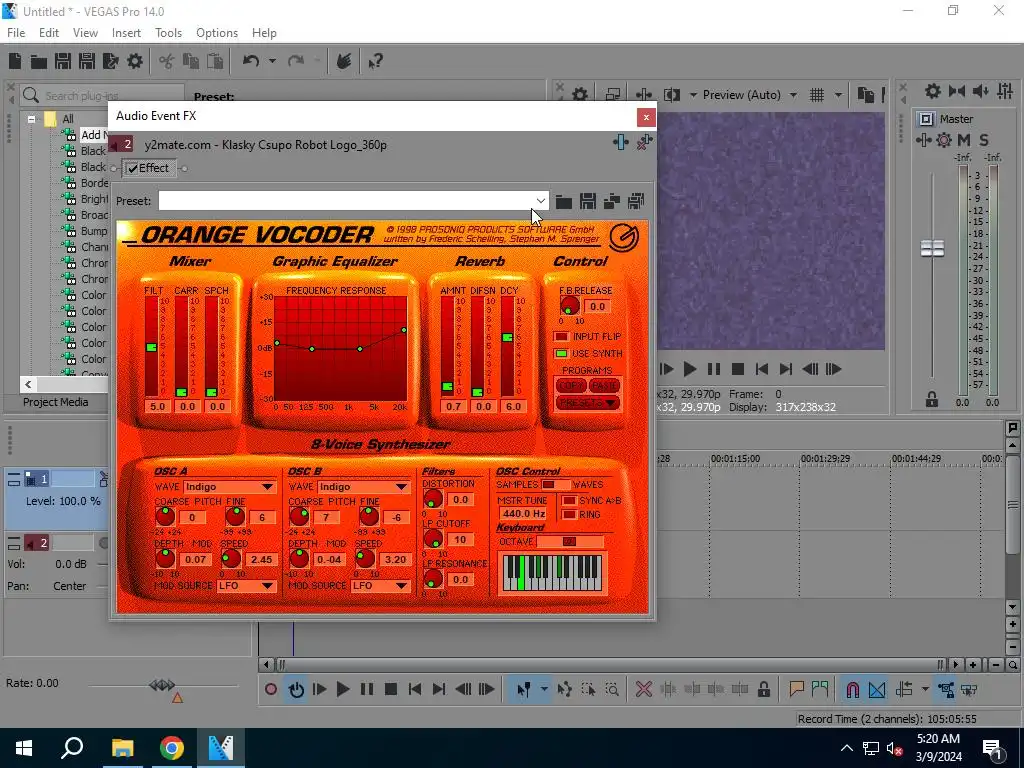Insert marker with the orange marker icon

click(x=796, y=689)
